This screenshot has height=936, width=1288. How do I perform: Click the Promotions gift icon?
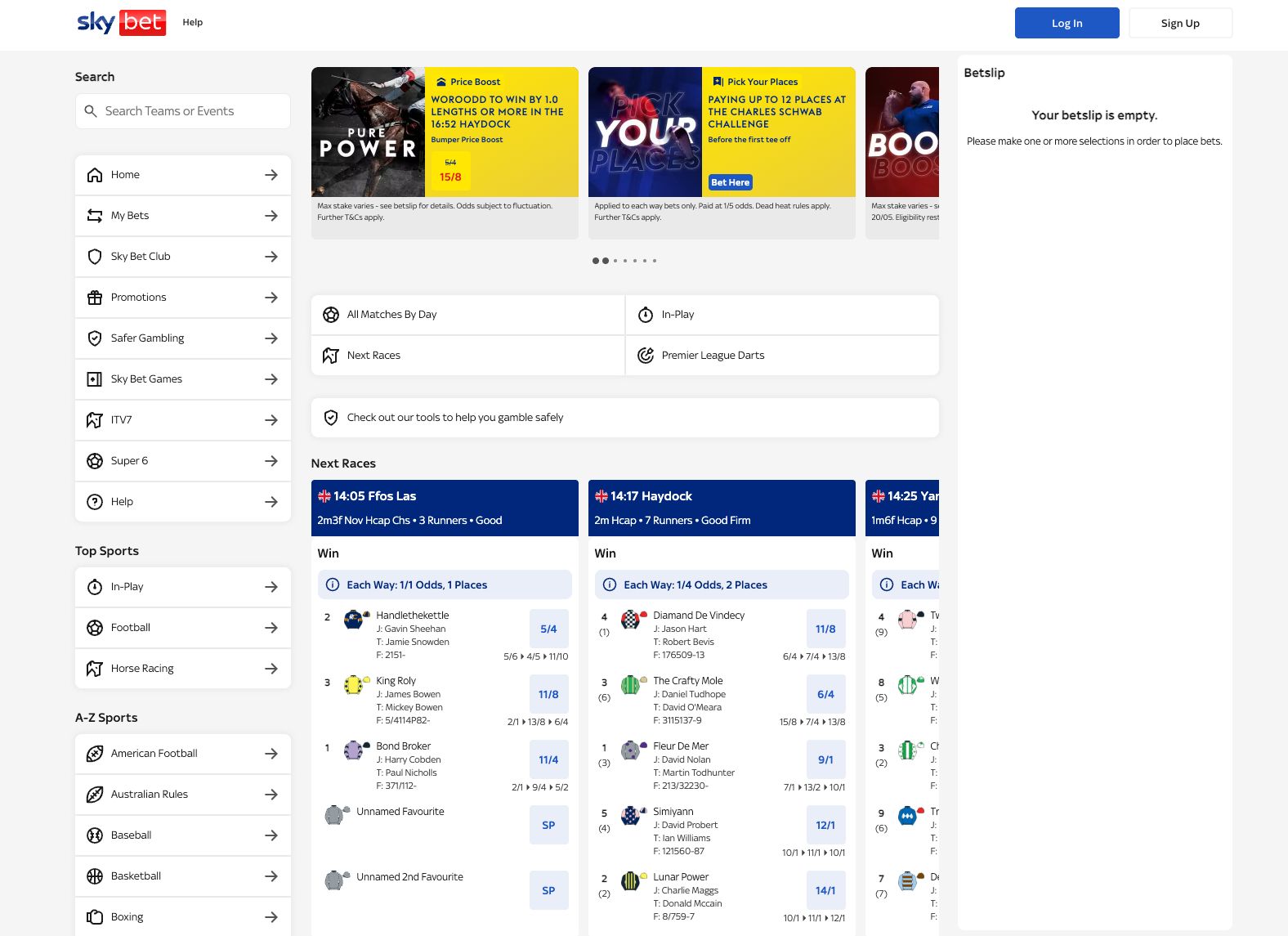coord(95,298)
